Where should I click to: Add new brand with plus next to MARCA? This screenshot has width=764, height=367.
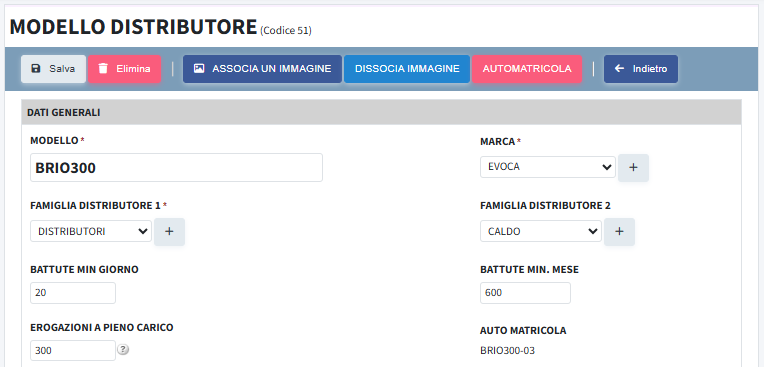tap(633, 168)
